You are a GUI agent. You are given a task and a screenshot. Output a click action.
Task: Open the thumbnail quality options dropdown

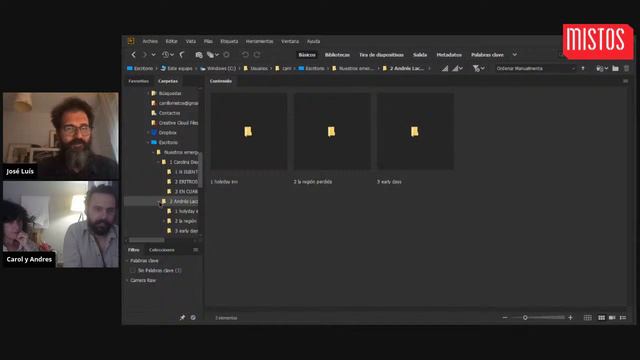tap(458, 69)
